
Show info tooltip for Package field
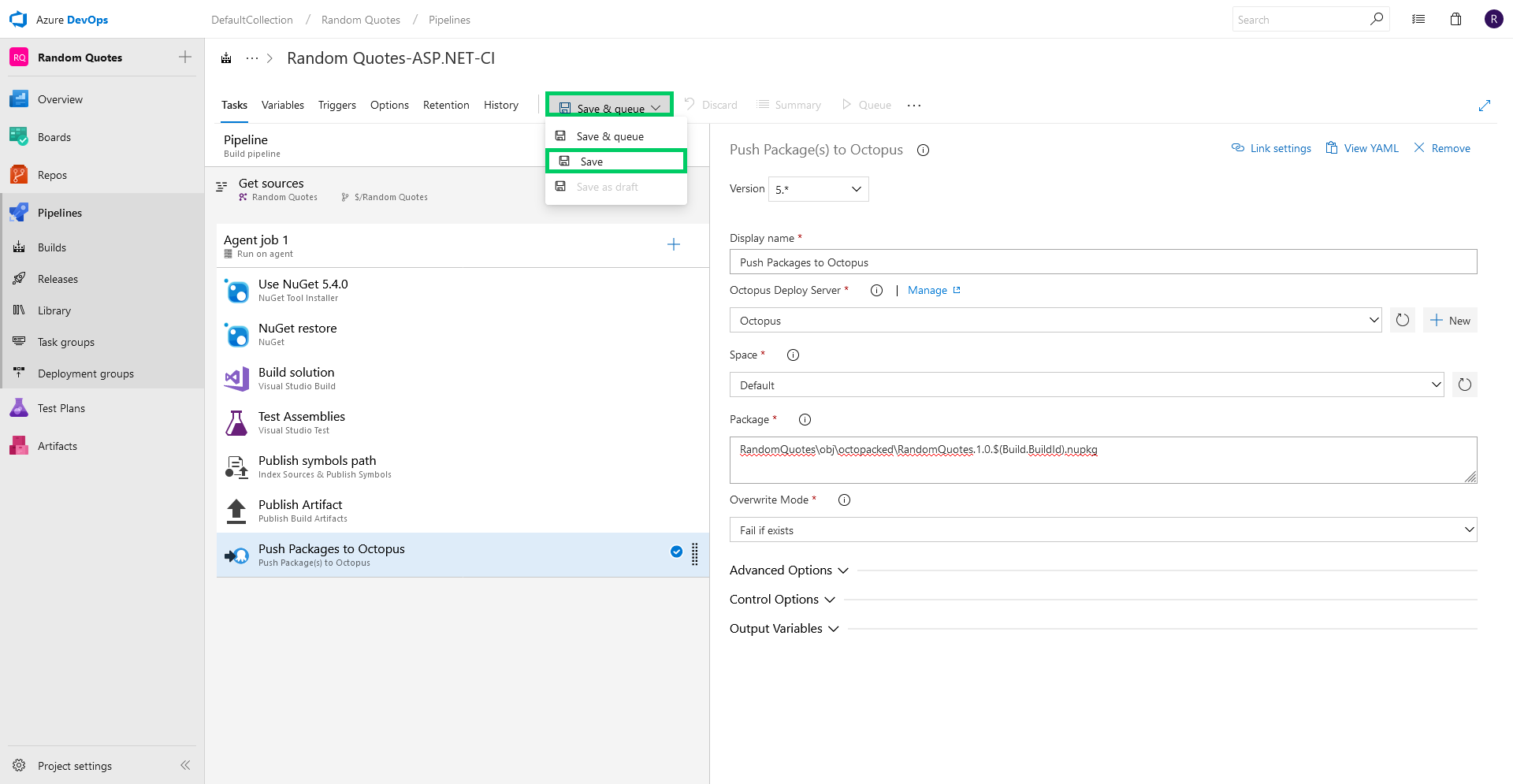(805, 419)
